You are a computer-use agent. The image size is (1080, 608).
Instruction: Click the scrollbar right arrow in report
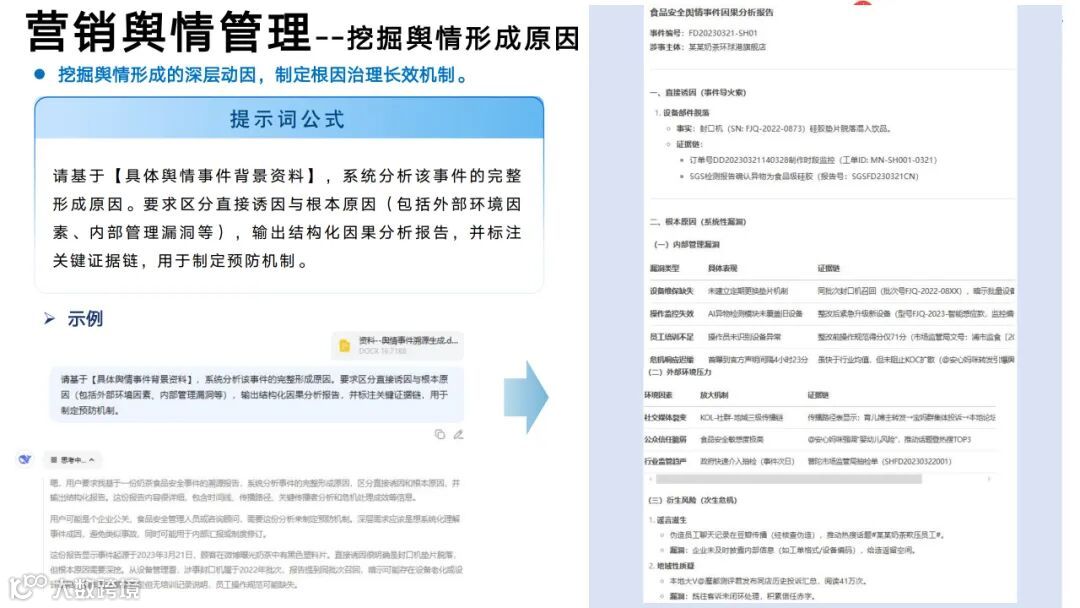point(989,479)
